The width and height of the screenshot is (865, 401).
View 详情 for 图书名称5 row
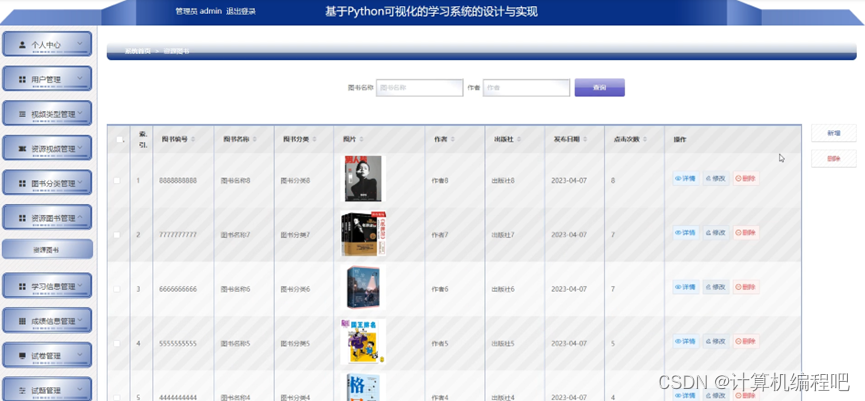click(686, 341)
